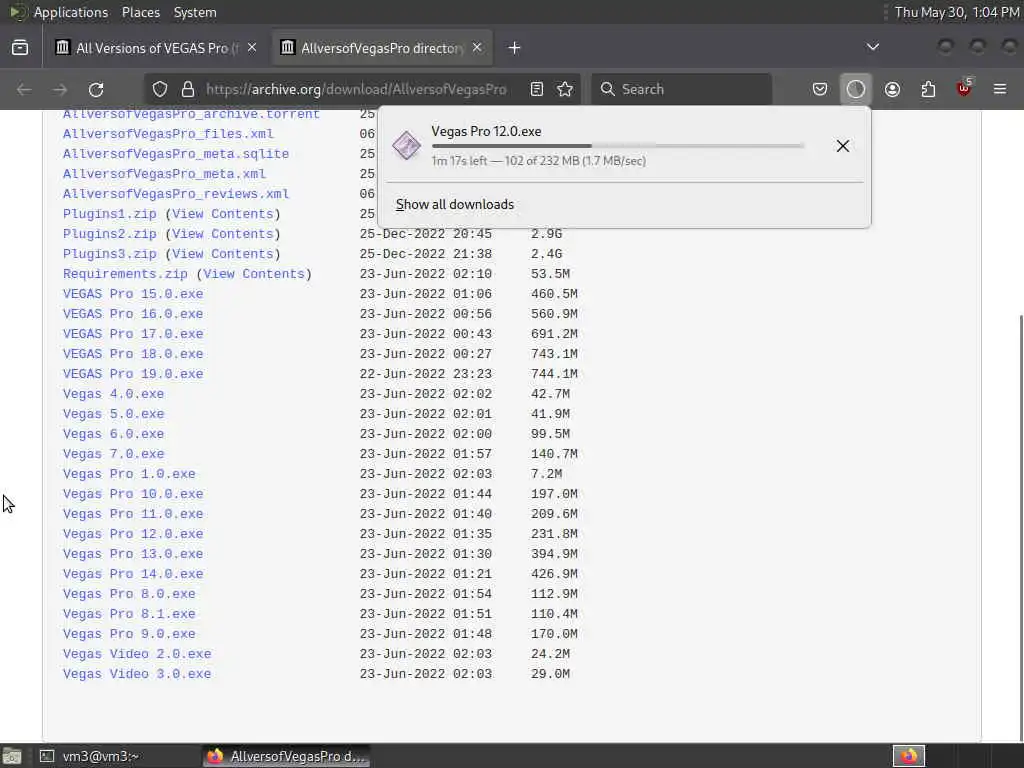Select the AllversofVegasPro directory tab

click(x=382, y=48)
